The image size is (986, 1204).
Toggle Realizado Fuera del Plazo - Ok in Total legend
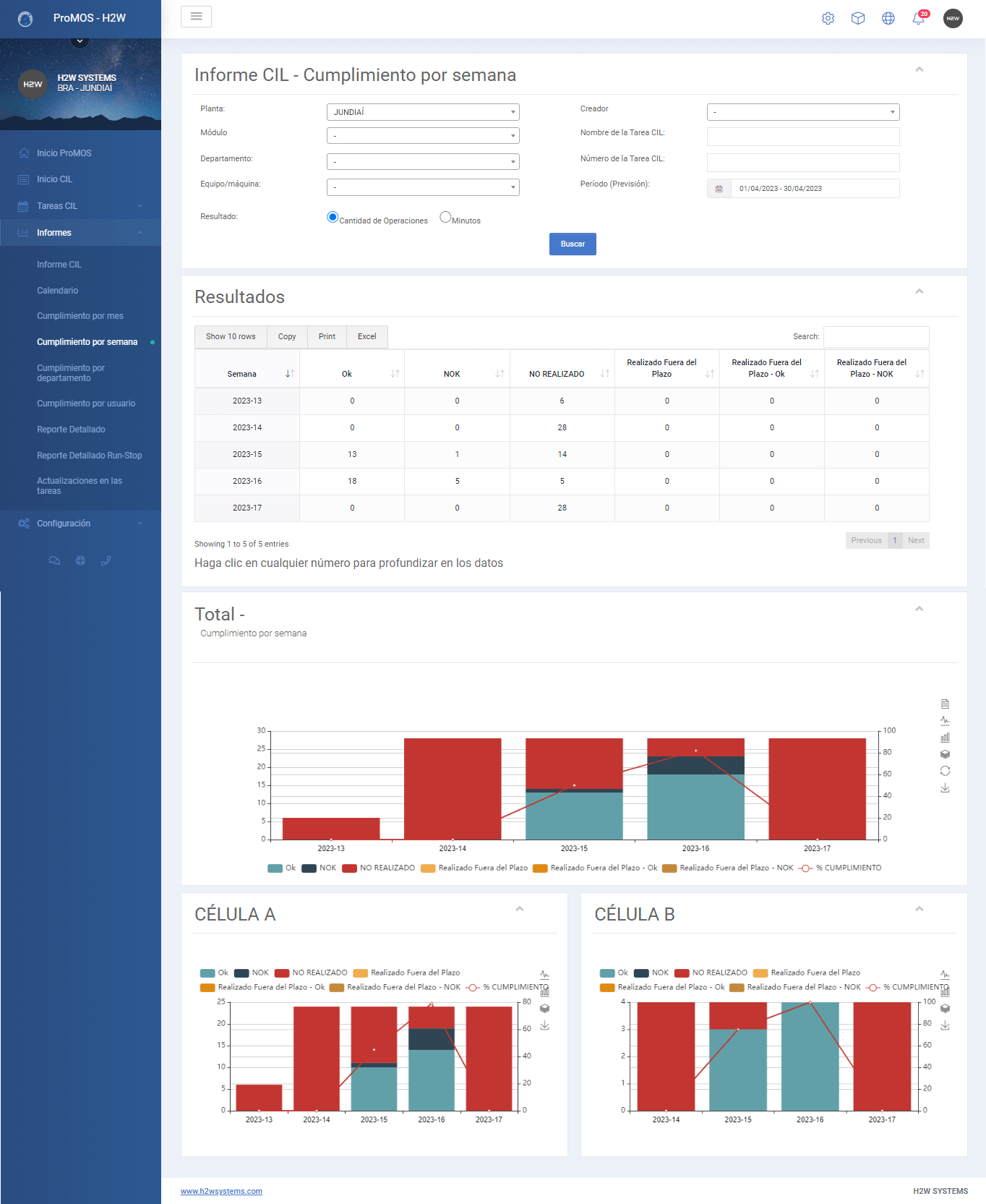point(595,868)
